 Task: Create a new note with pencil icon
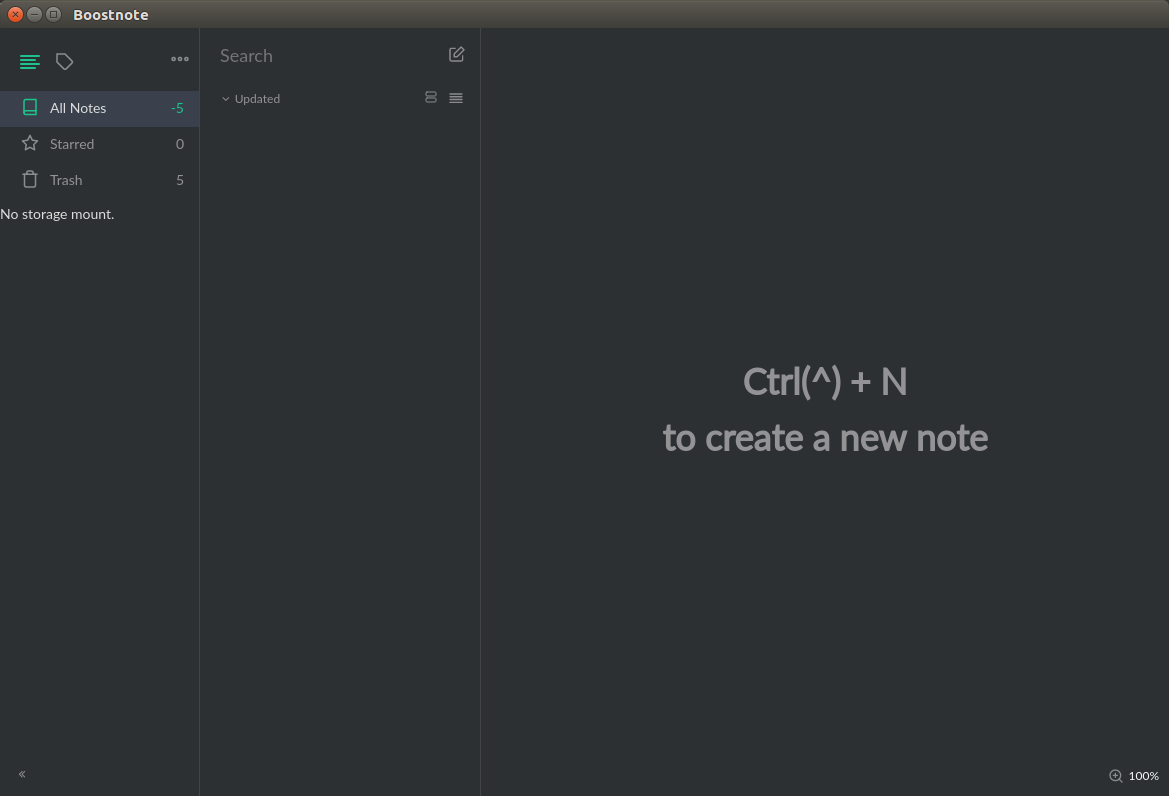(x=456, y=54)
